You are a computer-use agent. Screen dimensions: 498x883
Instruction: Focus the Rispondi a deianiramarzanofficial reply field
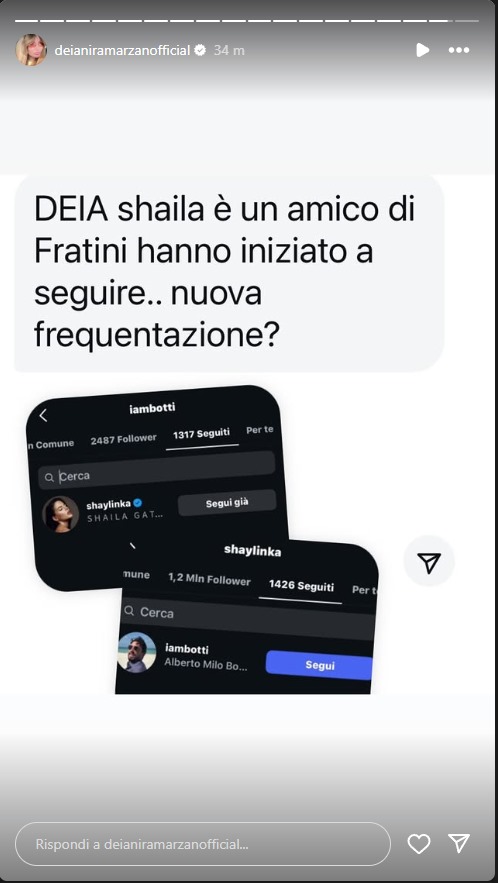coord(203,844)
